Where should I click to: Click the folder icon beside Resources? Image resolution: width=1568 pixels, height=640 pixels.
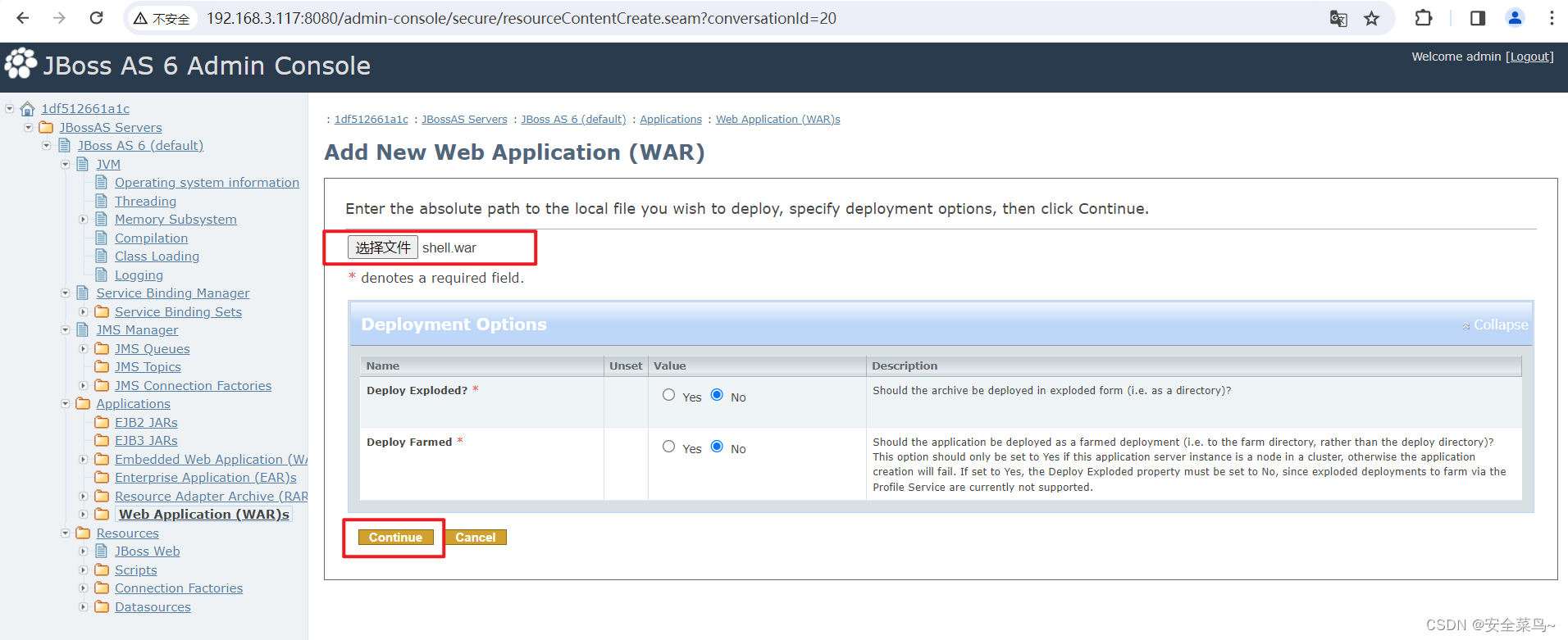83,533
